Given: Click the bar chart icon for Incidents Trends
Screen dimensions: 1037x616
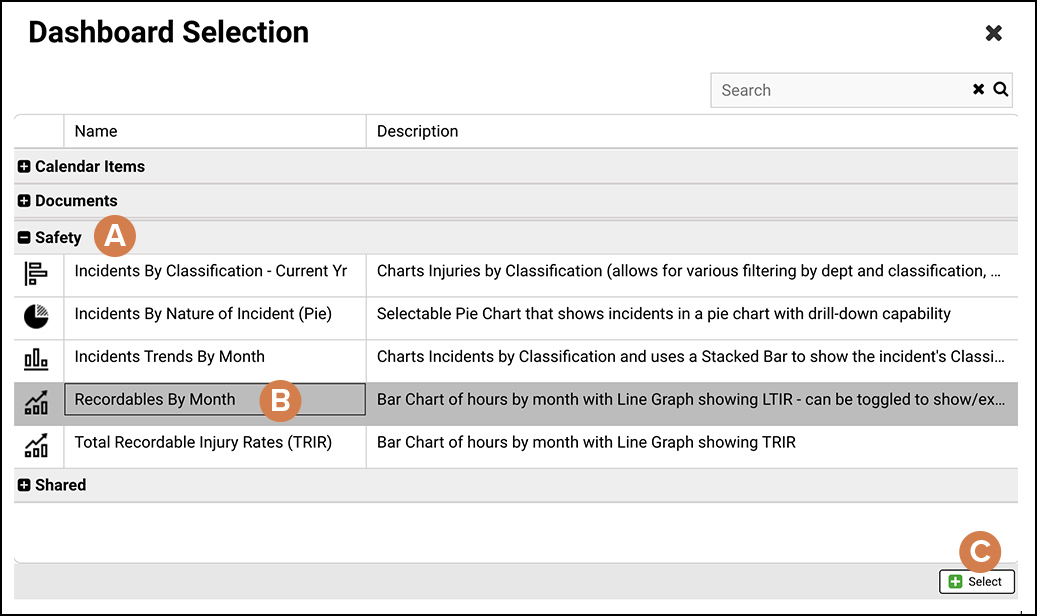Looking at the screenshot, I should (x=36, y=359).
